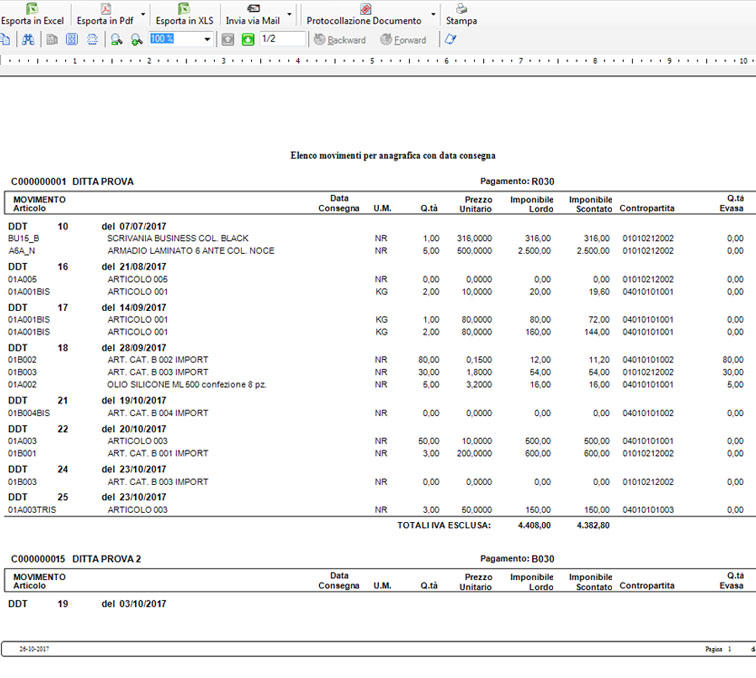Click article ARMADIO LAMINATO 6 ANTE COL. NOCE
Viewport: 756px width, 678px height.
(191, 251)
